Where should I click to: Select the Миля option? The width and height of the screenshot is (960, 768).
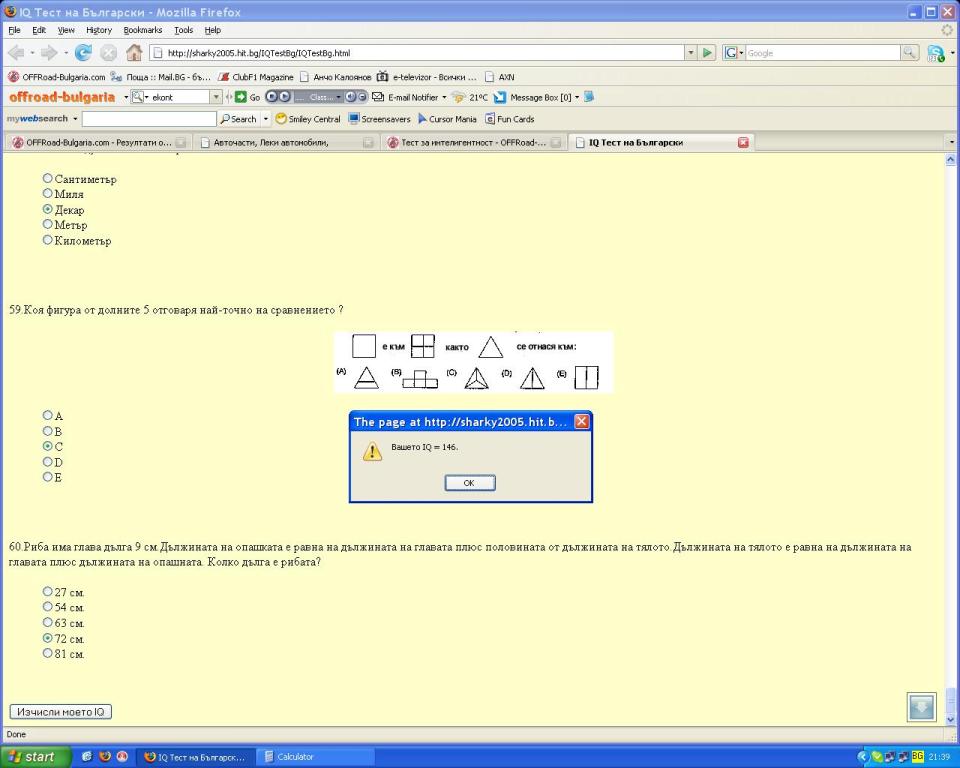47,194
